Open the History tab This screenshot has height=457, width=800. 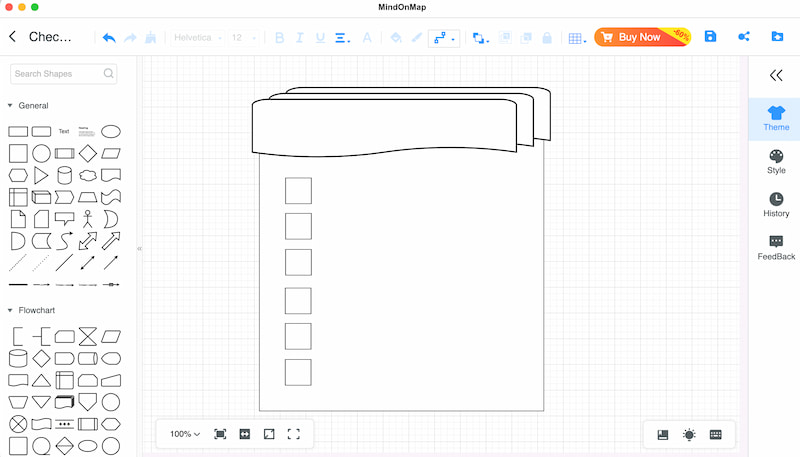[776, 205]
